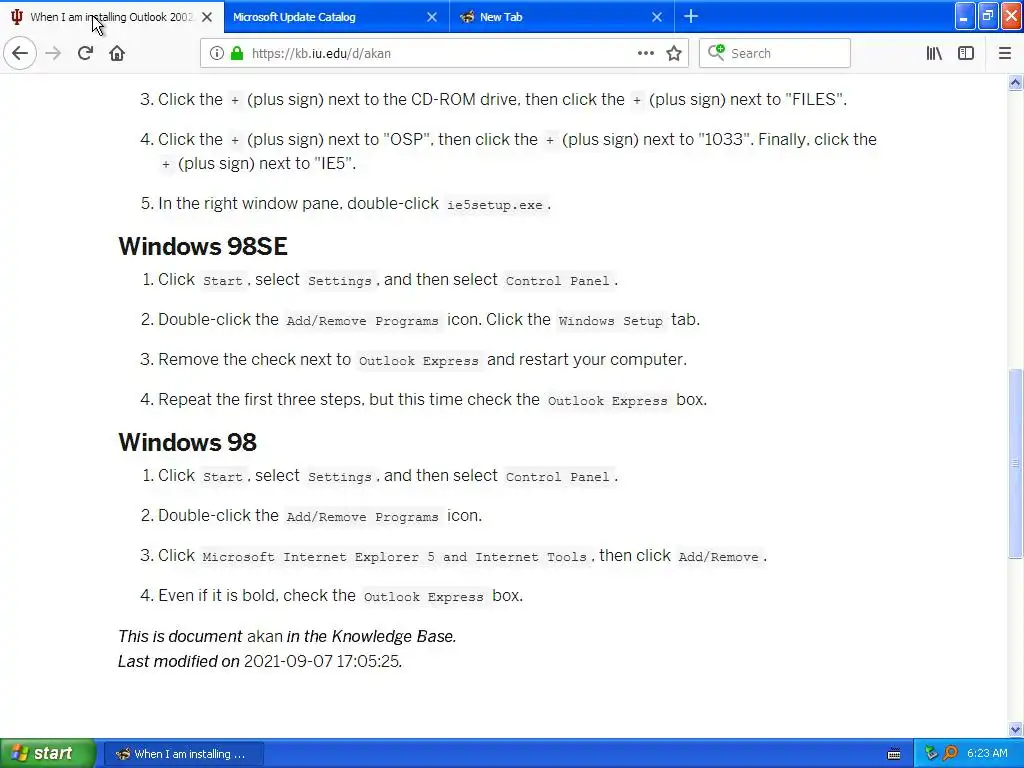Viewport: 1024px width, 768px height.
Task: Show site information icon in address bar
Action: 216,54
